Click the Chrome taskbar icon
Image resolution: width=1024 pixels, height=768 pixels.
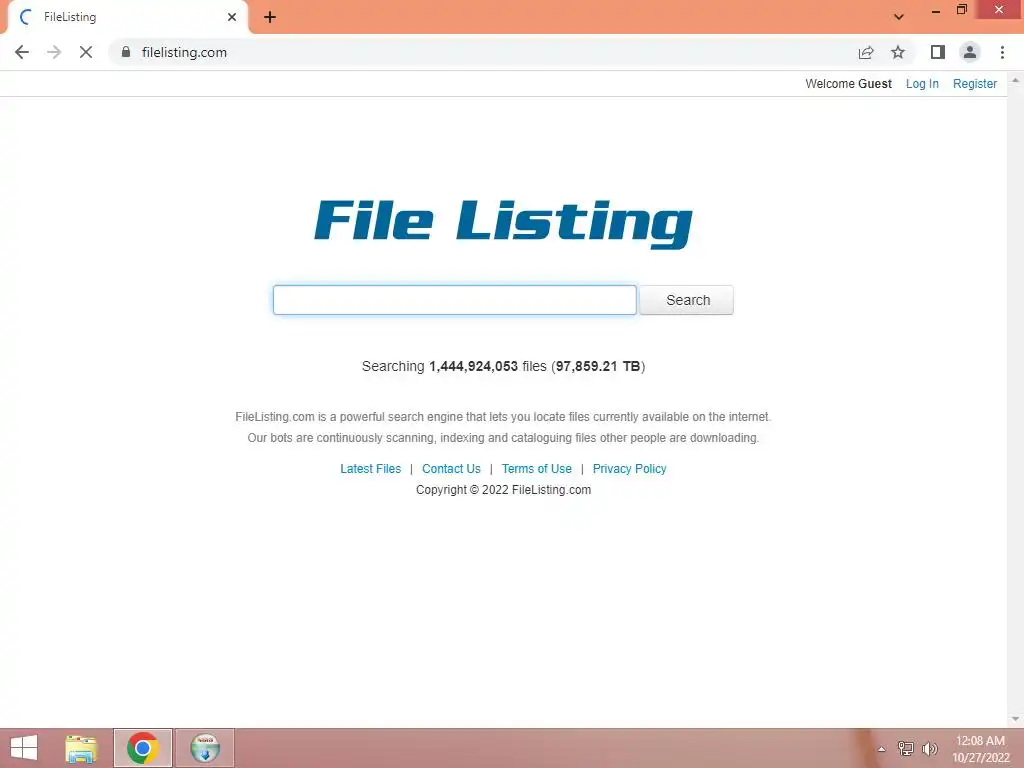click(x=143, y=748)
